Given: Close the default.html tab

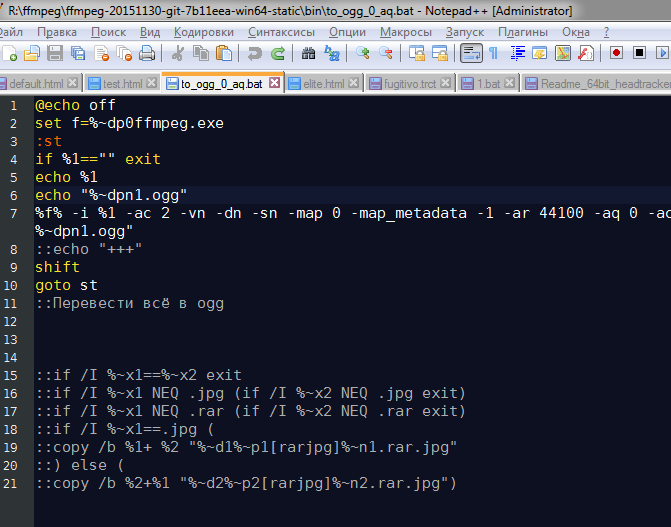Looking at the screenshot, I should 73,83.
